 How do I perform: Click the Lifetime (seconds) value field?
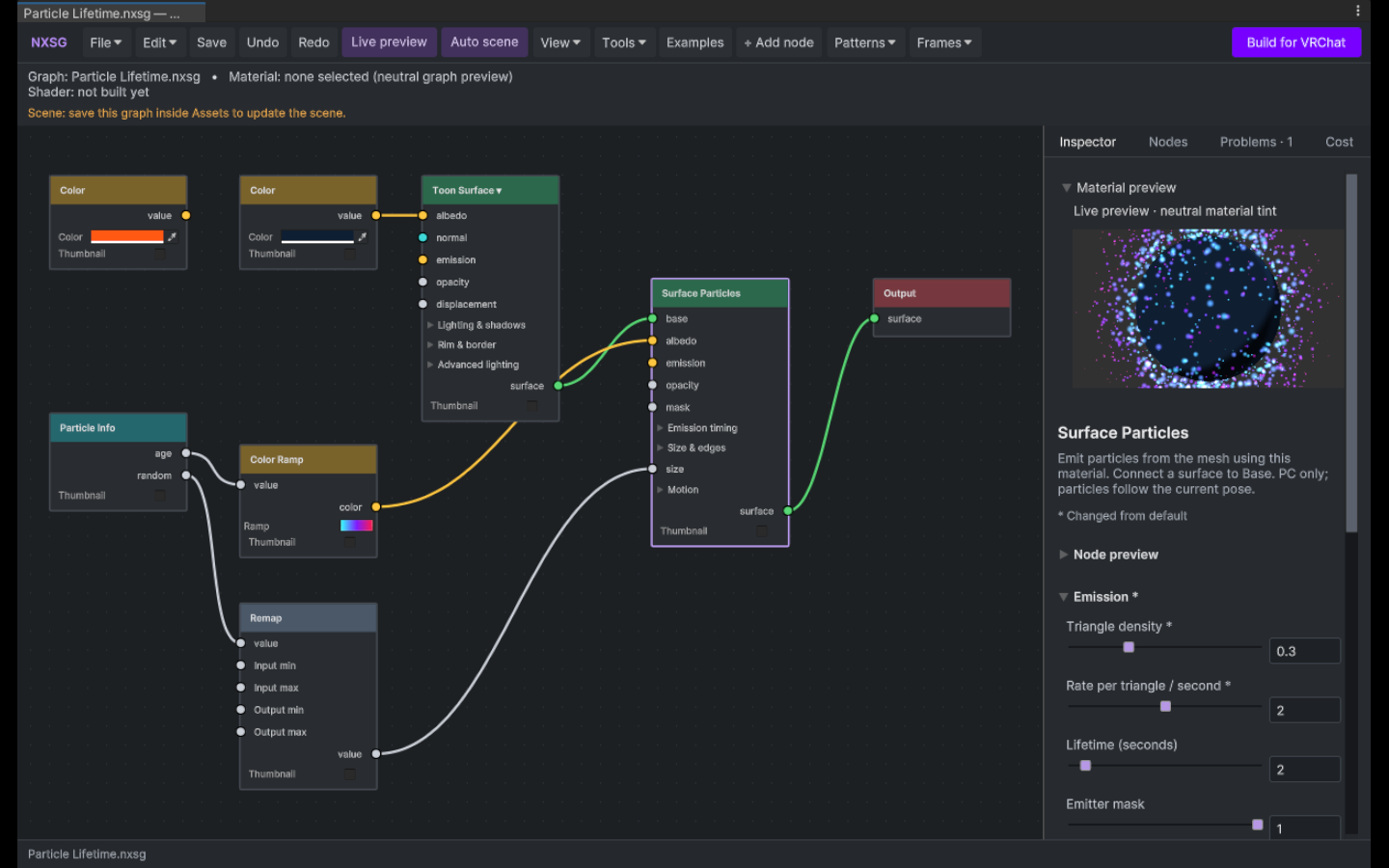click(1304, 770)
